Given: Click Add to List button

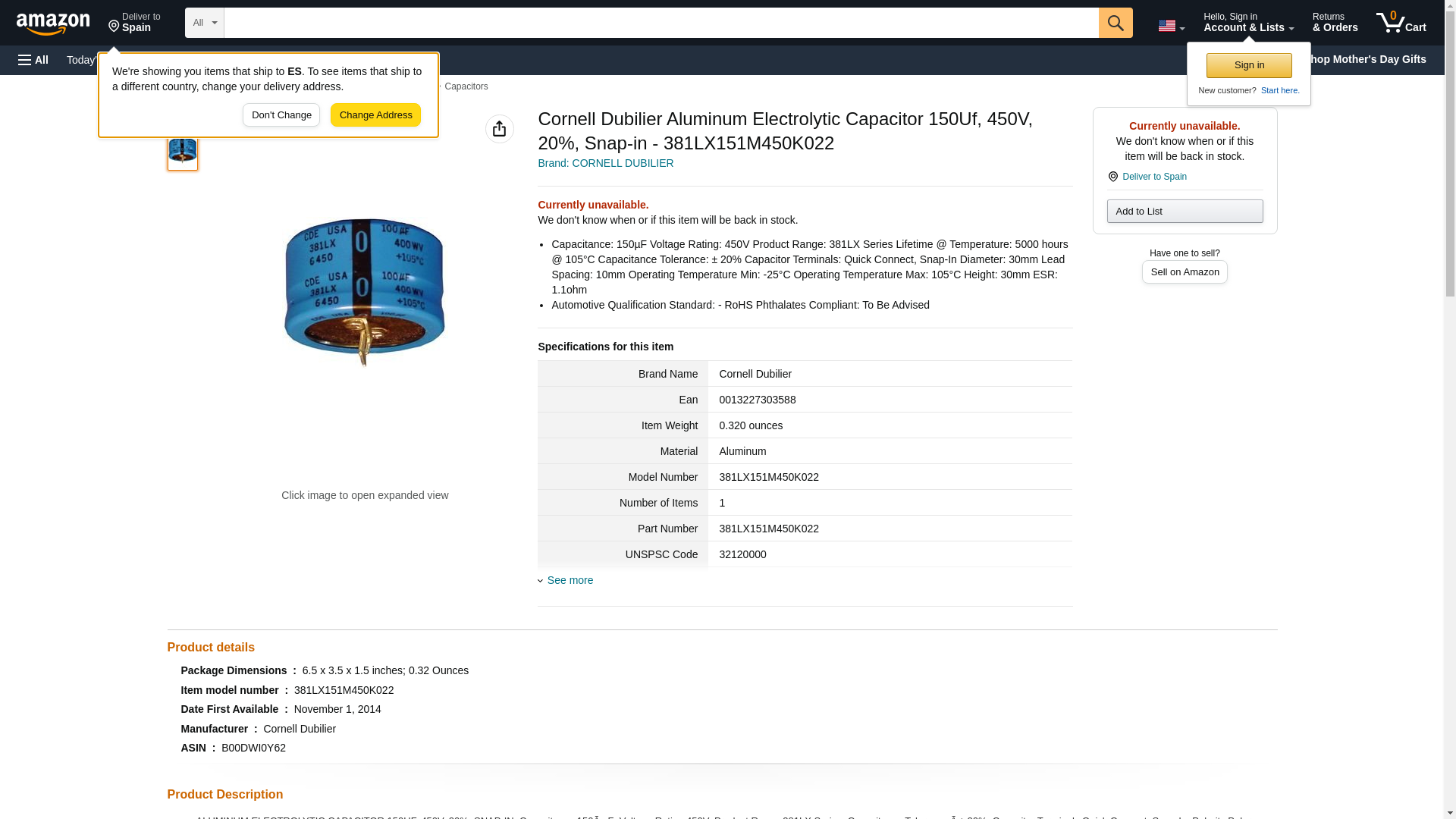Looking at the screenshot, I should pyautogui.click(x=1184, y=211).
